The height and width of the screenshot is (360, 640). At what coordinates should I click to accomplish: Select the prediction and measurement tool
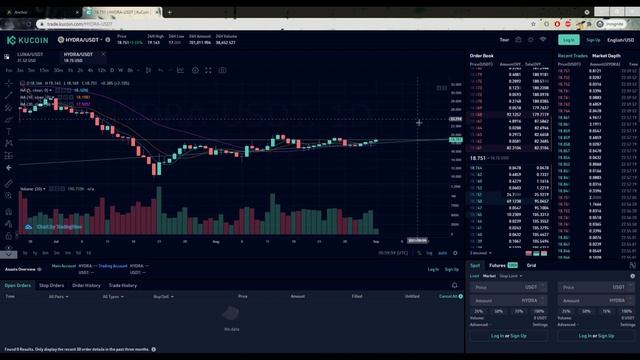click(9, 156)
